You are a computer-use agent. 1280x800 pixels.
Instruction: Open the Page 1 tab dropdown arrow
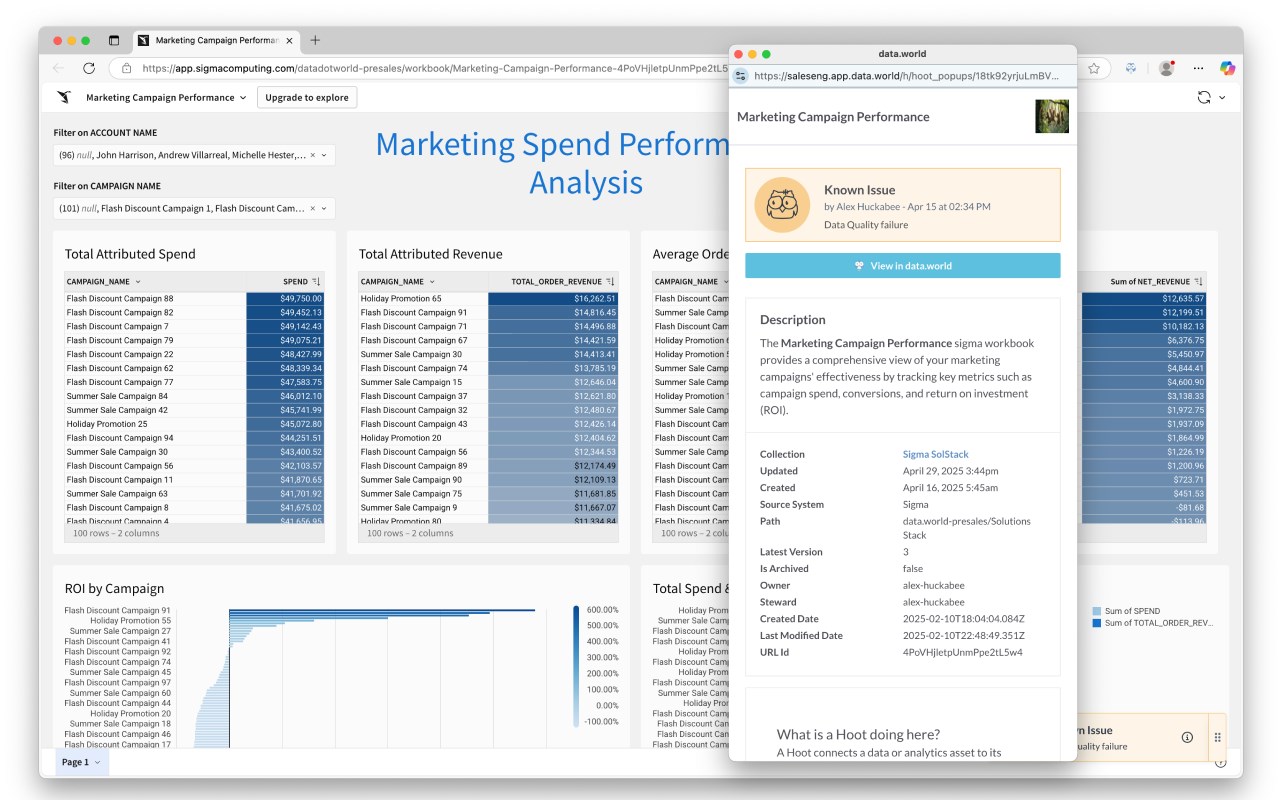click(97, 763)
